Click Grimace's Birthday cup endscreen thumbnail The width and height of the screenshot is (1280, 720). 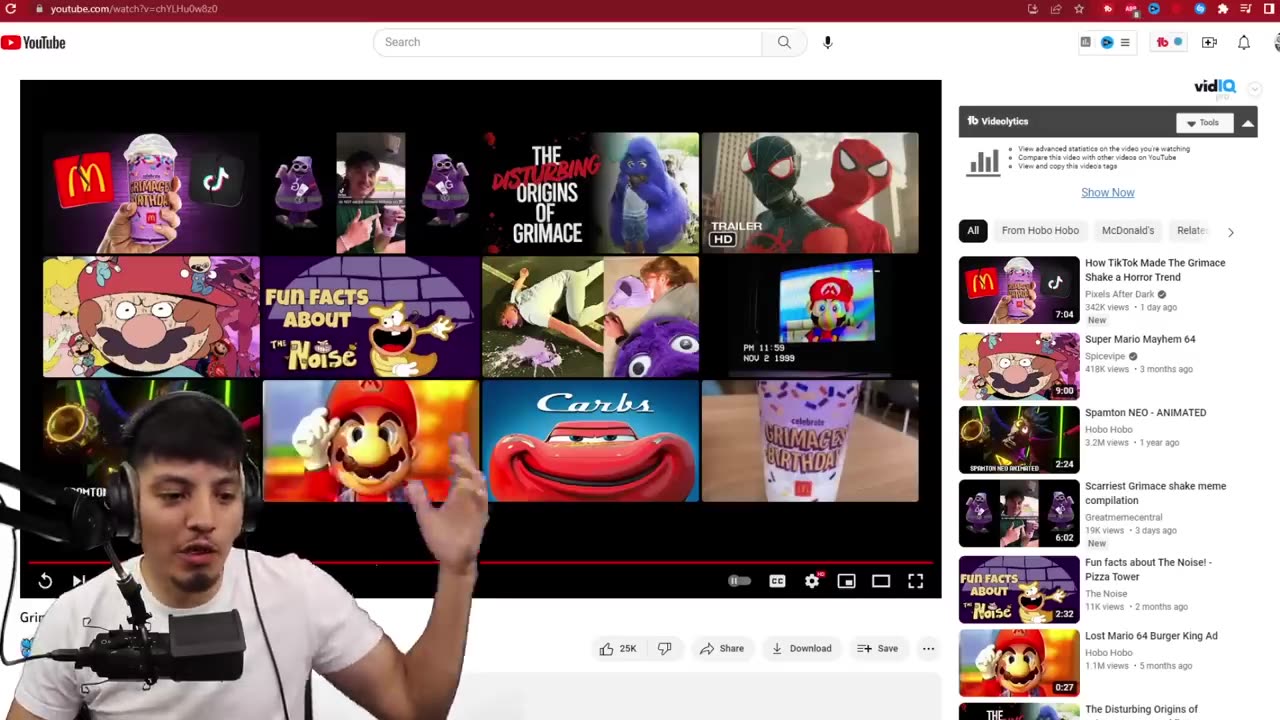(810, 440)
